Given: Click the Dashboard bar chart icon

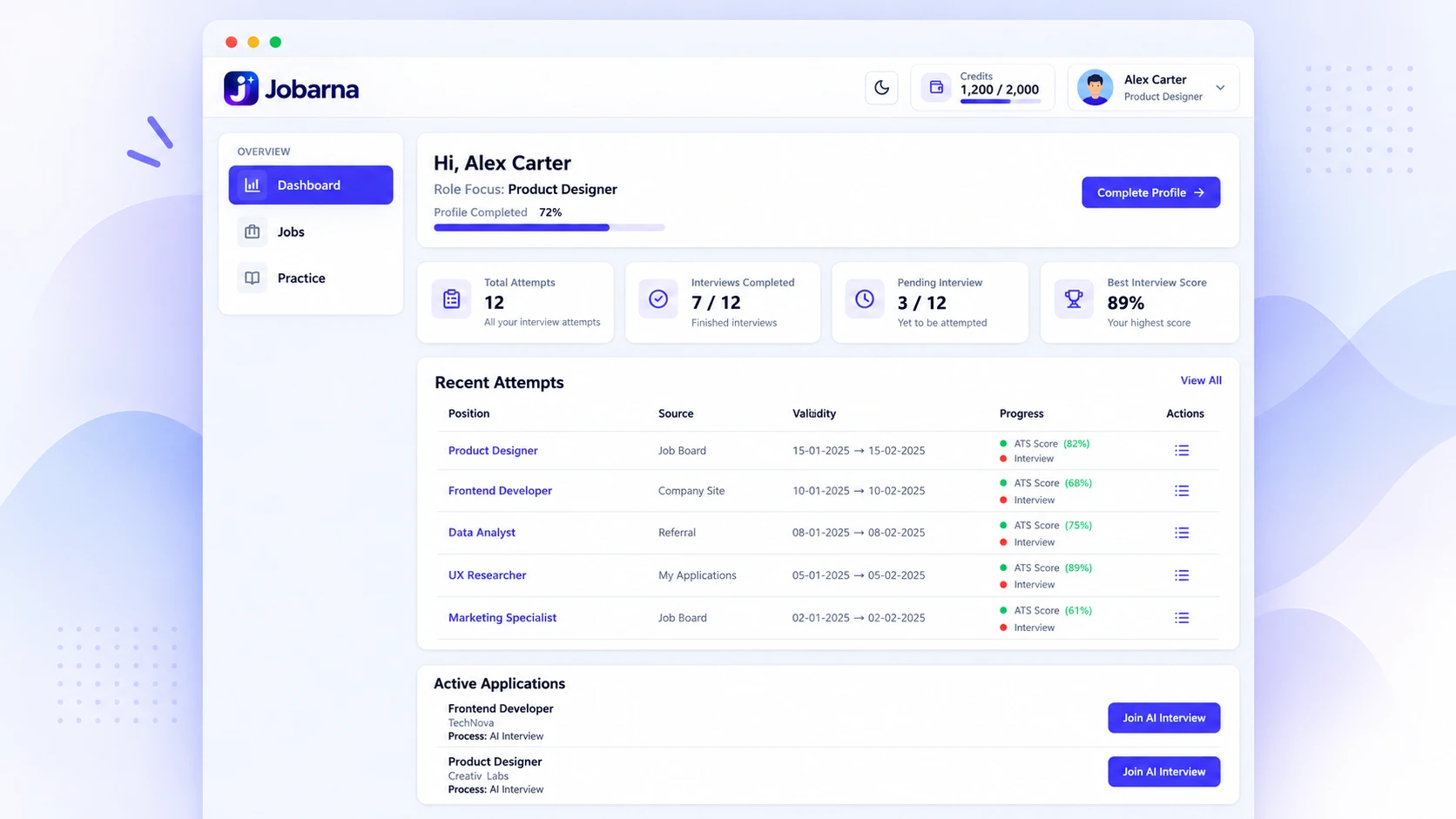Looking at the screenshot, I should [253, 185].
